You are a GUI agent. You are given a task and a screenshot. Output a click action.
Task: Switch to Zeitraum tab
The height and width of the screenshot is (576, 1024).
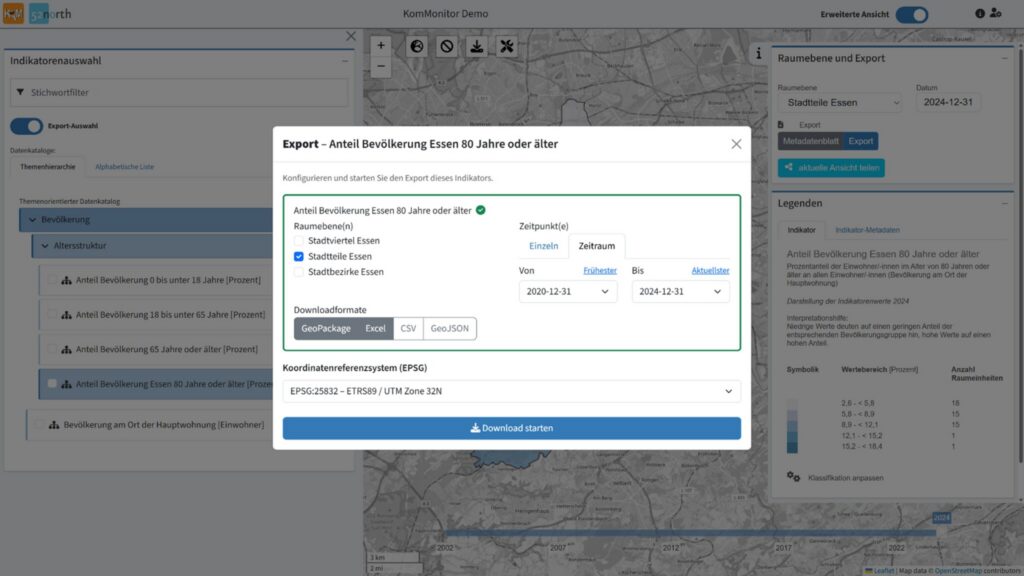pyautogui.click(x=596, y=246)
